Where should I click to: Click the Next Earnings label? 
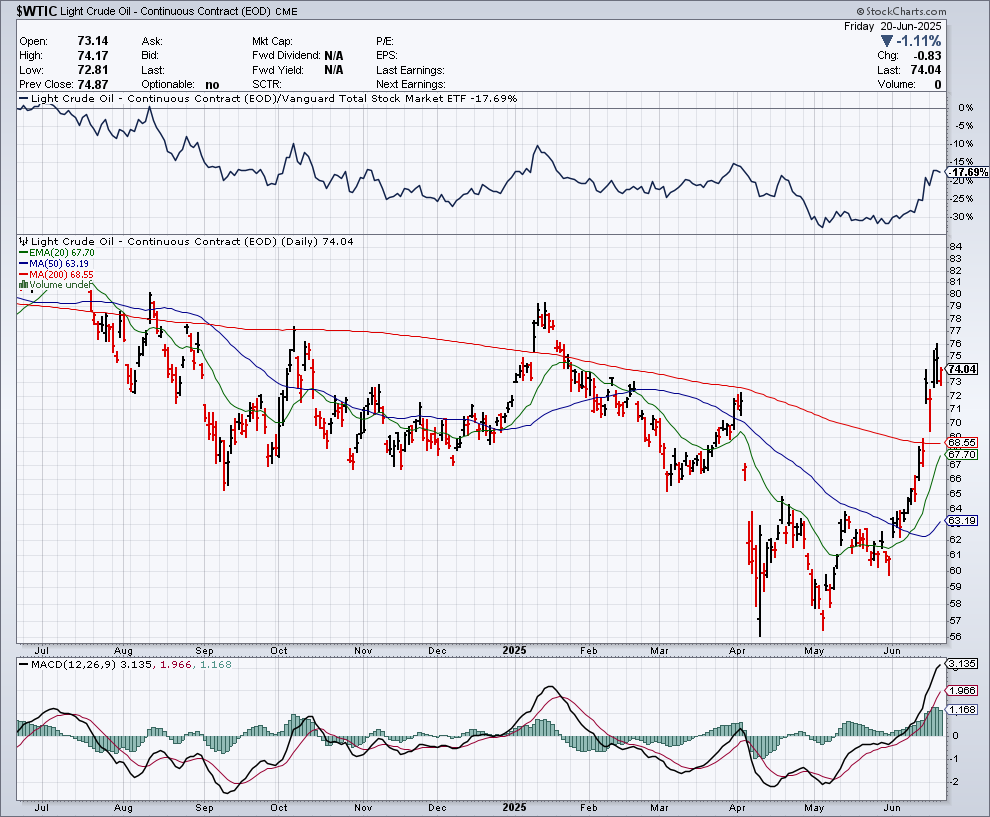411,85
